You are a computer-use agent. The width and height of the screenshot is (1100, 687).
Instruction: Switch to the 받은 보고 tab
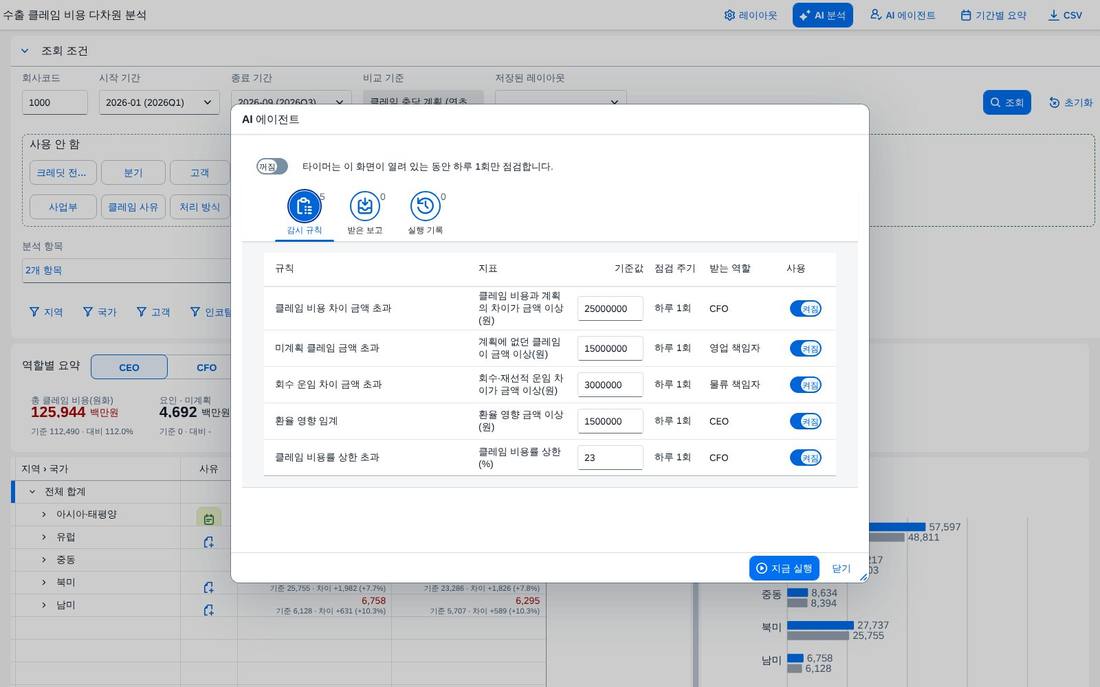(x=365, y=212)
